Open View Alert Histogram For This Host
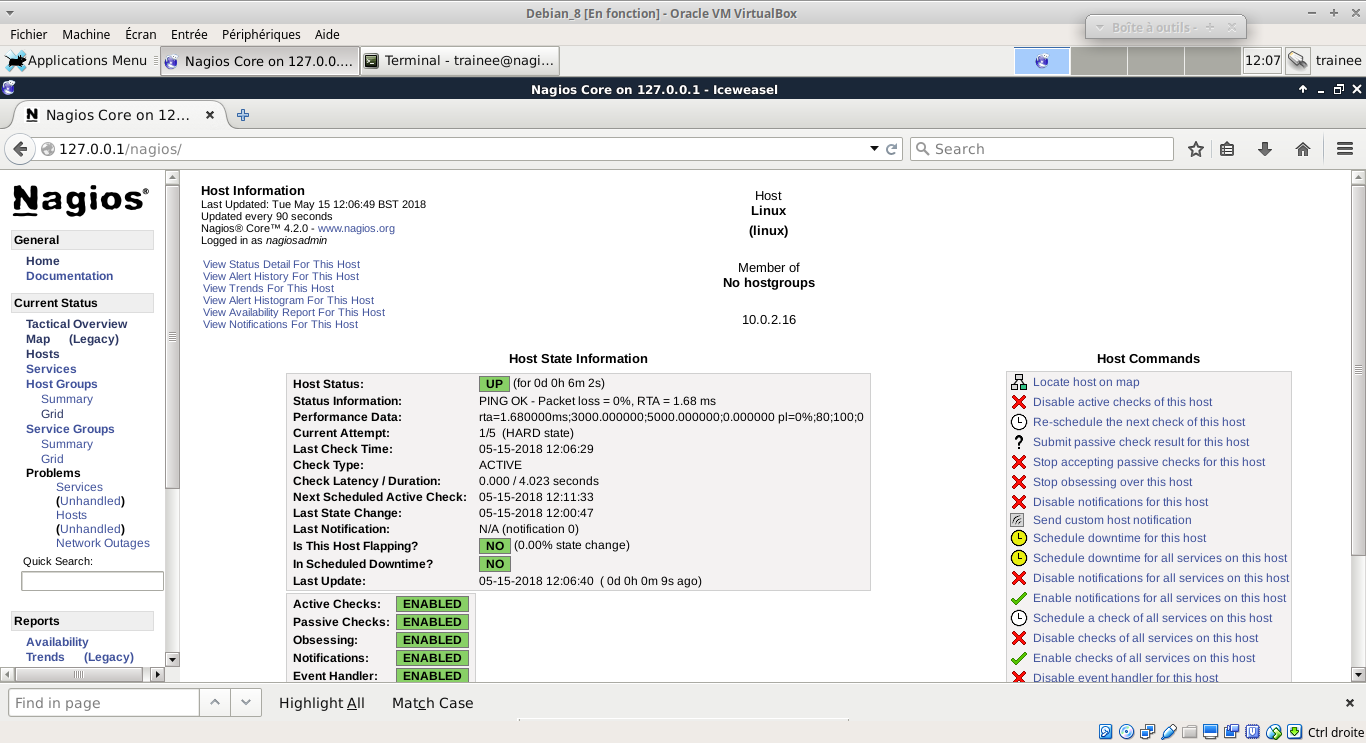1366x743 pixels. (288, 301)
